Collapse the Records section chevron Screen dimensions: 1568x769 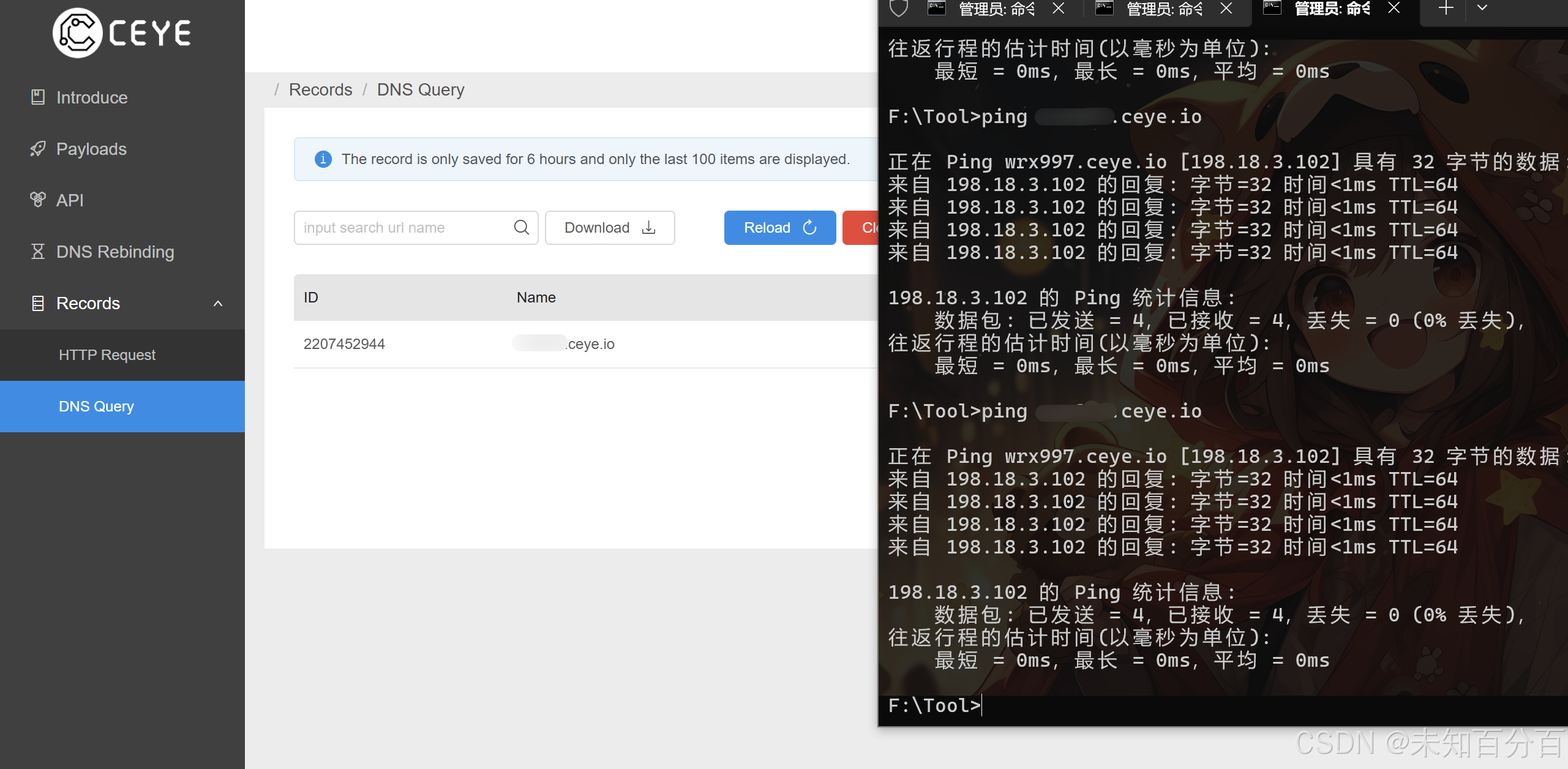tap(218, 304)
